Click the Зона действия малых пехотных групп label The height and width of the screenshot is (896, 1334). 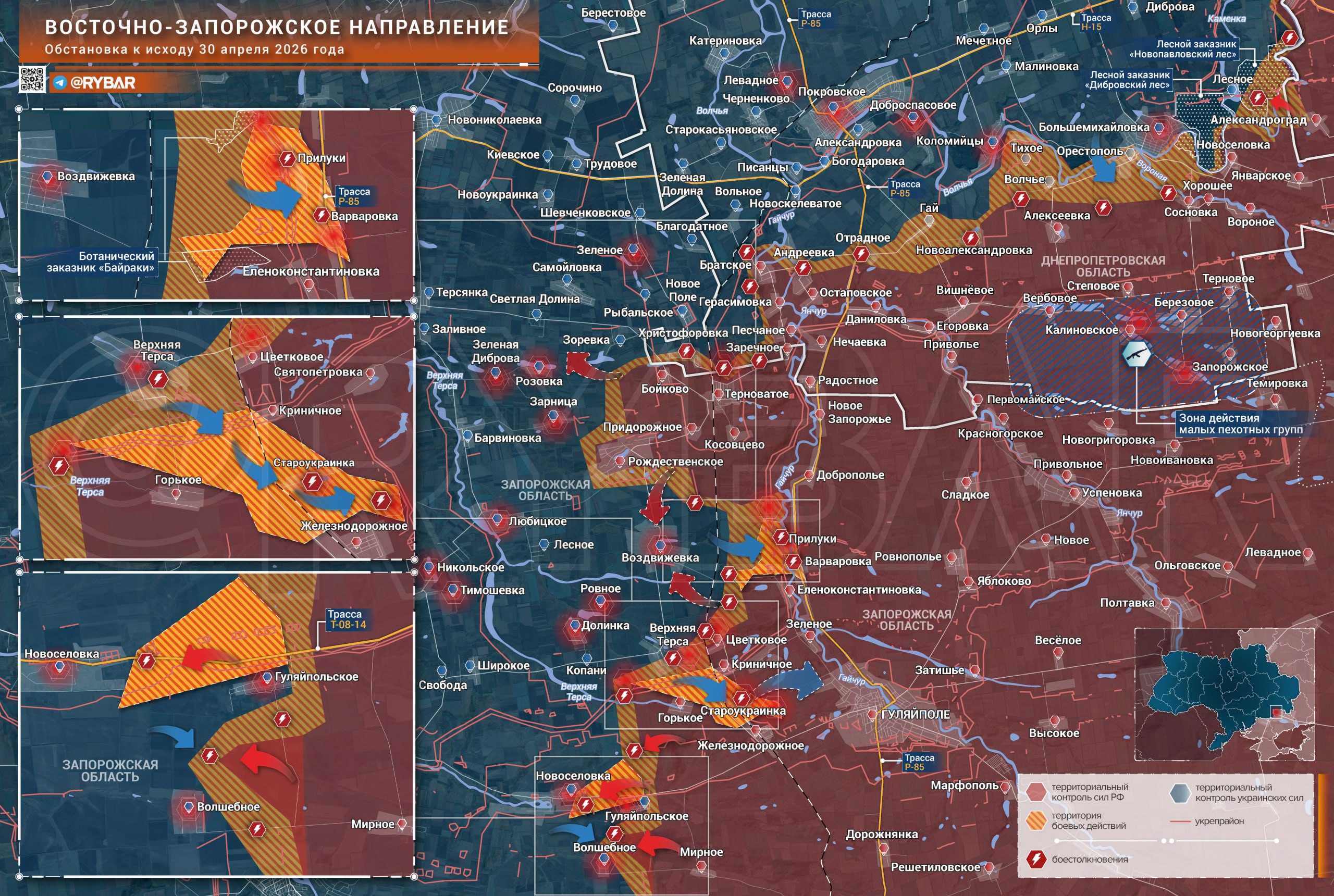[x=1240, y=424]
